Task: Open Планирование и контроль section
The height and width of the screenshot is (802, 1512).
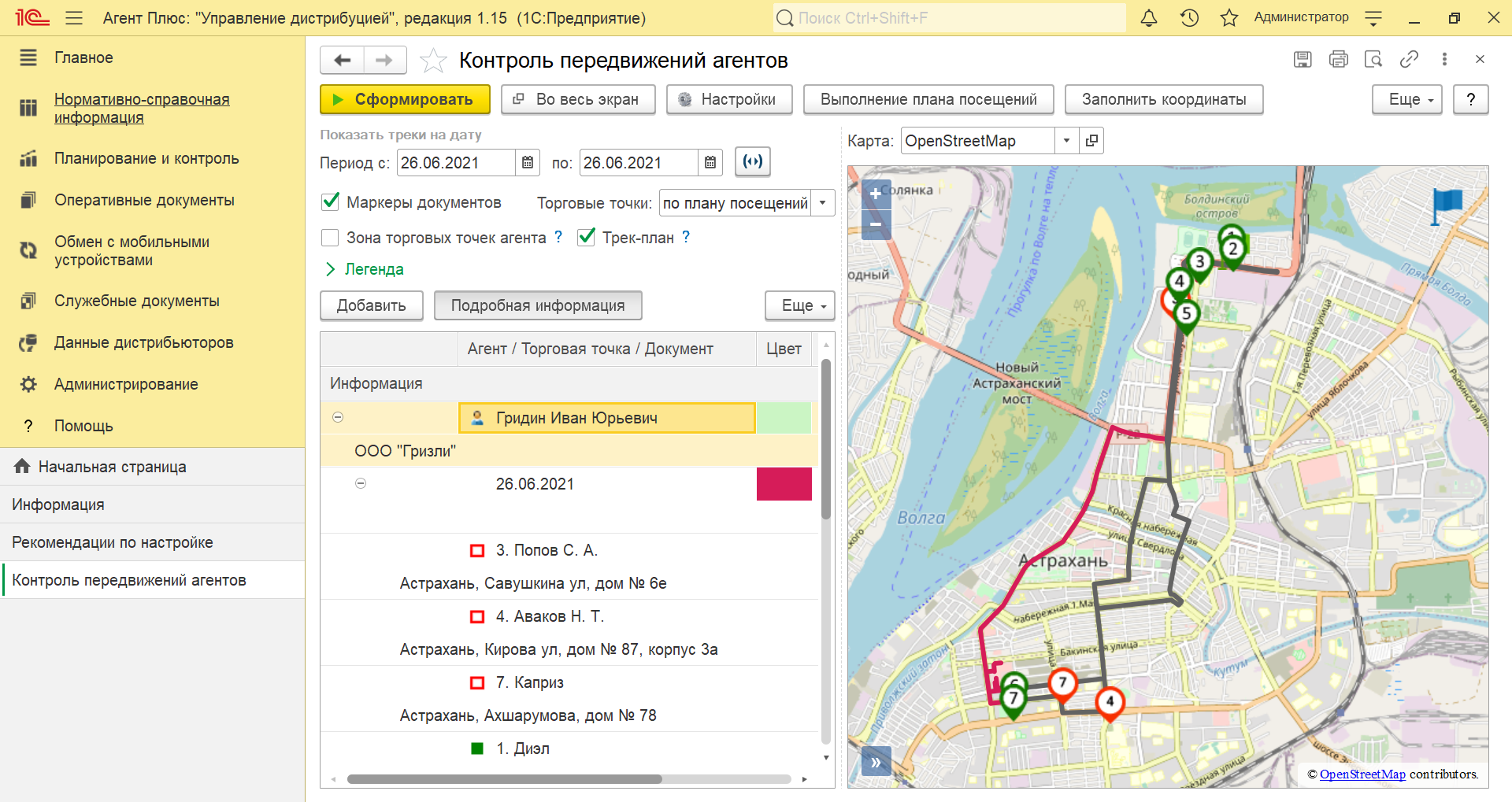Action: pyautogui.click(x=146, y=158)
